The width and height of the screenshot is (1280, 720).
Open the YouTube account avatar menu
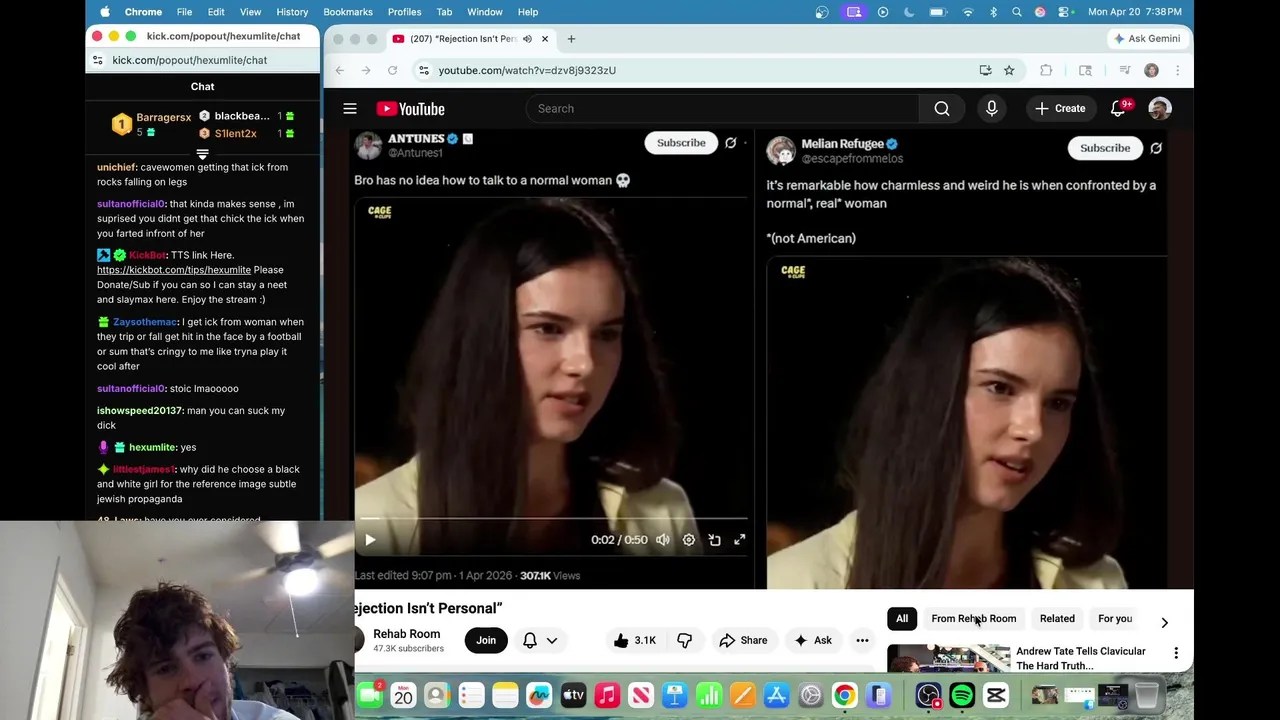click(x=1160, y=109)
